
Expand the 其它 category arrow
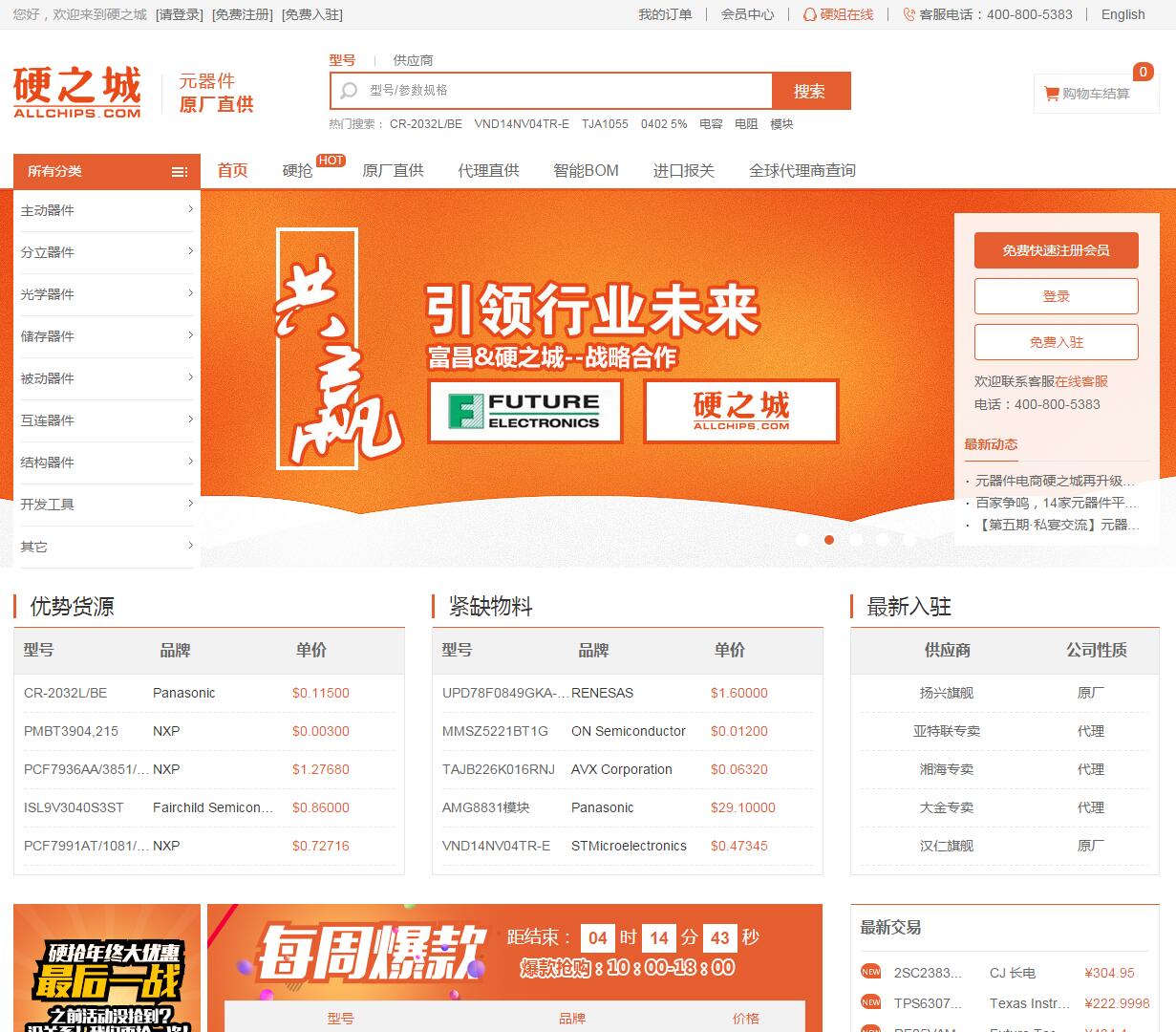click(190, 546)
